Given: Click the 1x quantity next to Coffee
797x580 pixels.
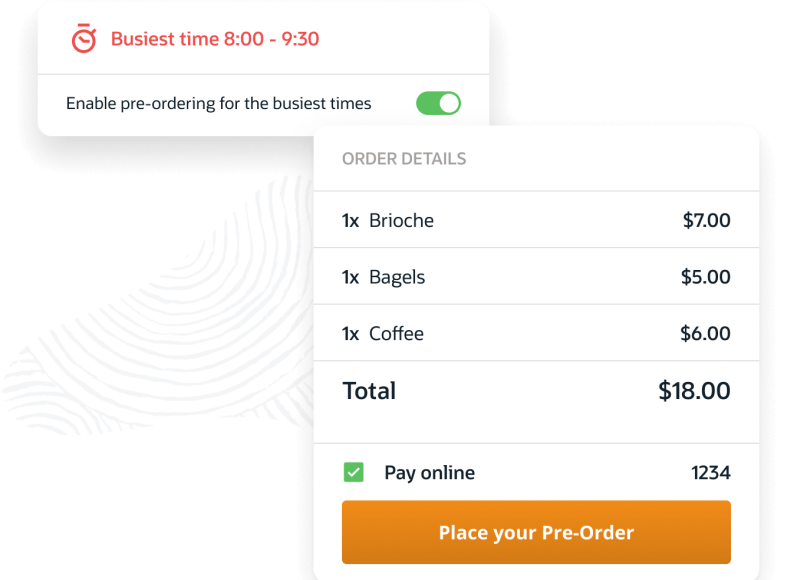Looking at the screenshot, I should pos(350,333).
